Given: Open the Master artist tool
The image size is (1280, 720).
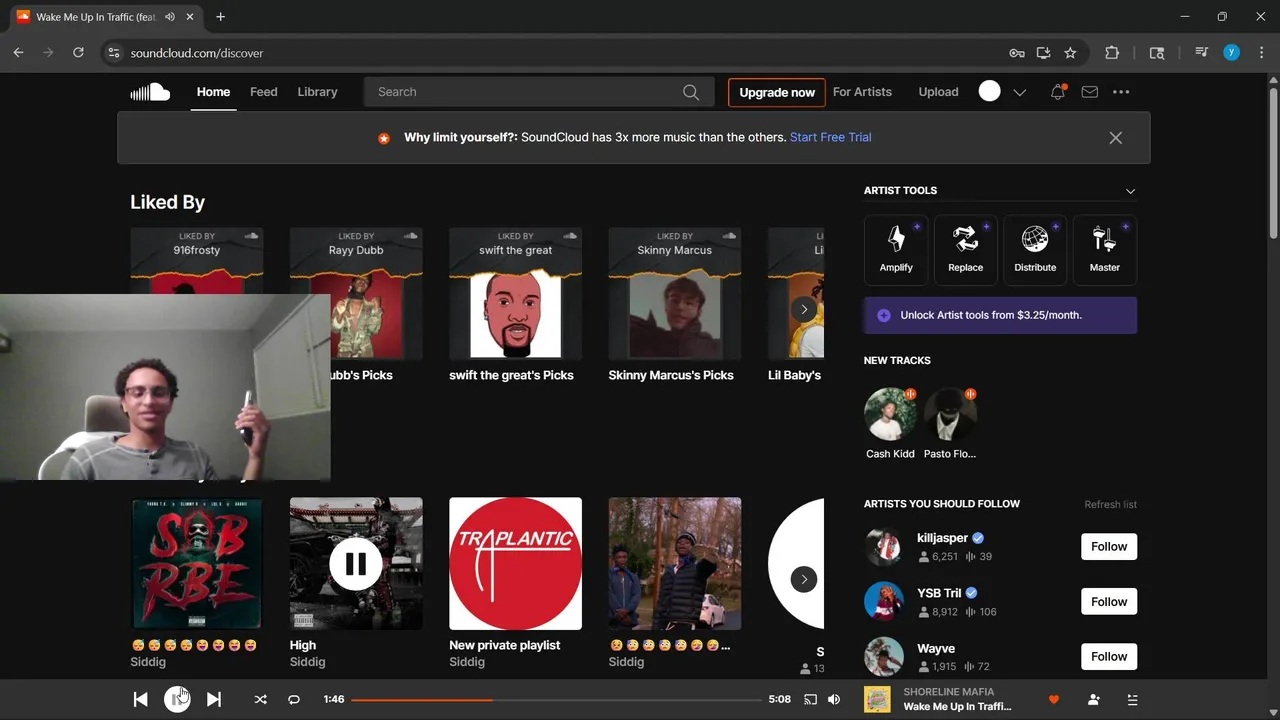Looking at the screenshot, I should click(x=1104, y=248).
